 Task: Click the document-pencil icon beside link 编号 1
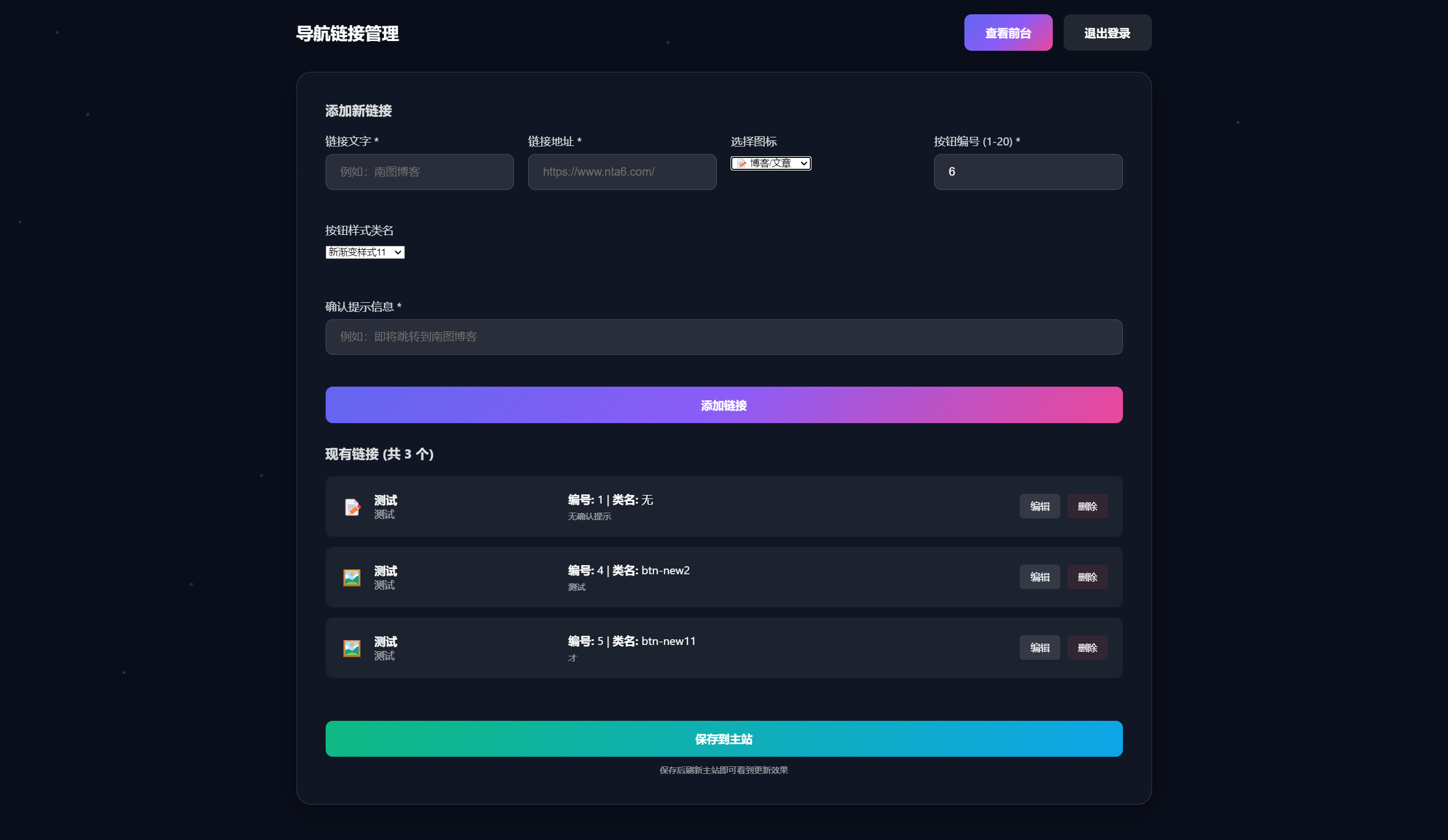click(x=352, y=507)
